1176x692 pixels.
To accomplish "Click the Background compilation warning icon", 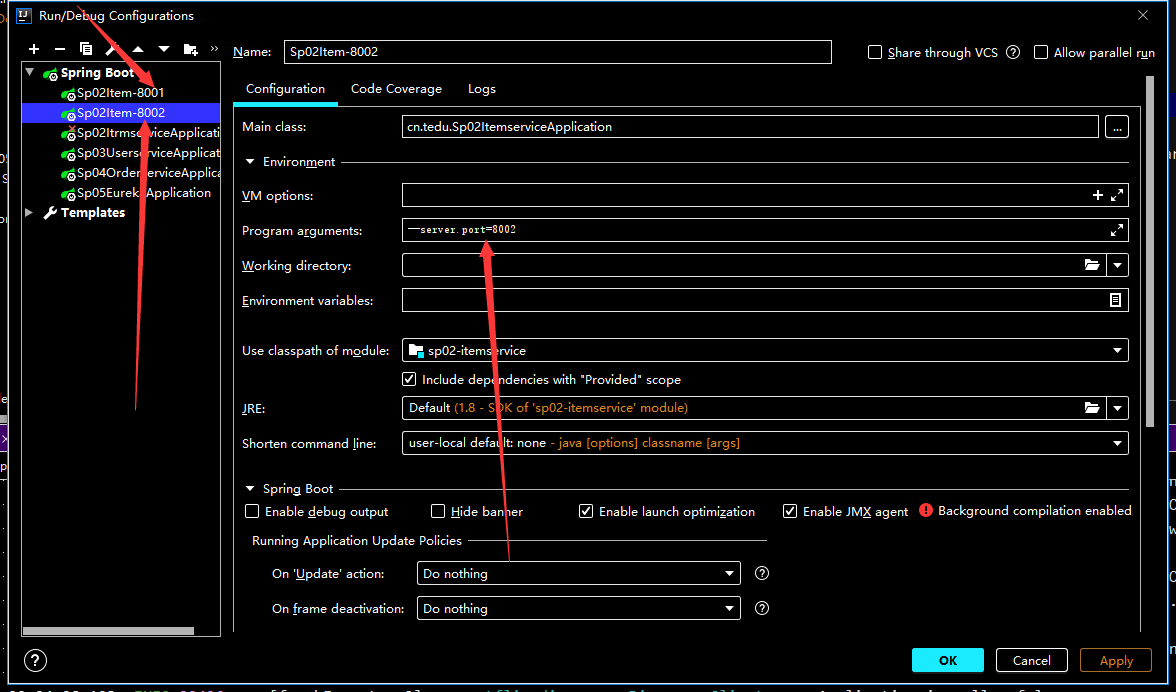I will (926, 511).
